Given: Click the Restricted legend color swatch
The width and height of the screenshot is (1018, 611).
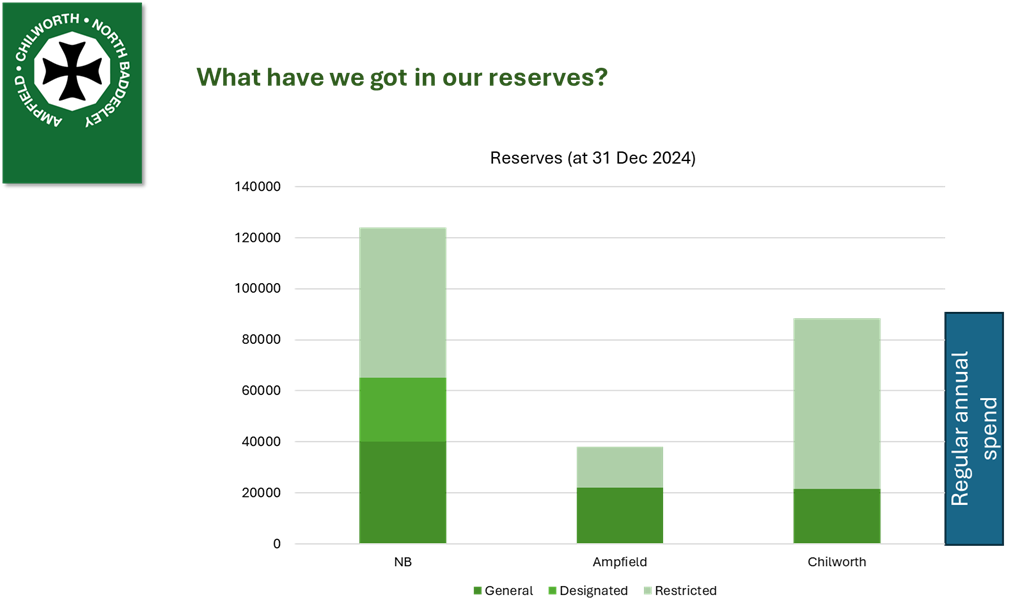Looking at the screenshot, I should pyautogui.click(x=645, y=591).
